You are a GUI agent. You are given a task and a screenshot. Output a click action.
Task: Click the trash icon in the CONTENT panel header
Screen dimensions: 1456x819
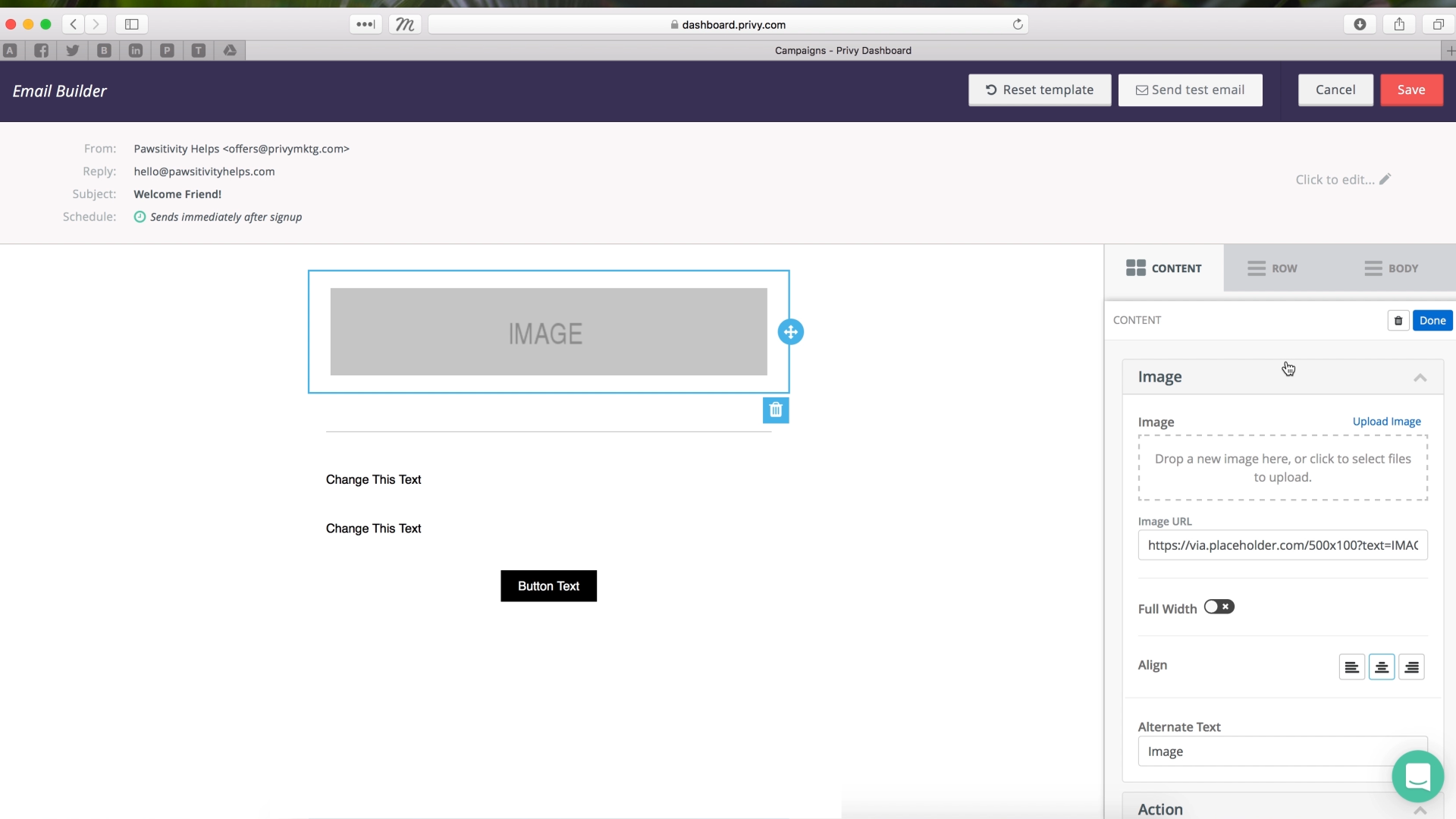click(x=1398, y=321)
